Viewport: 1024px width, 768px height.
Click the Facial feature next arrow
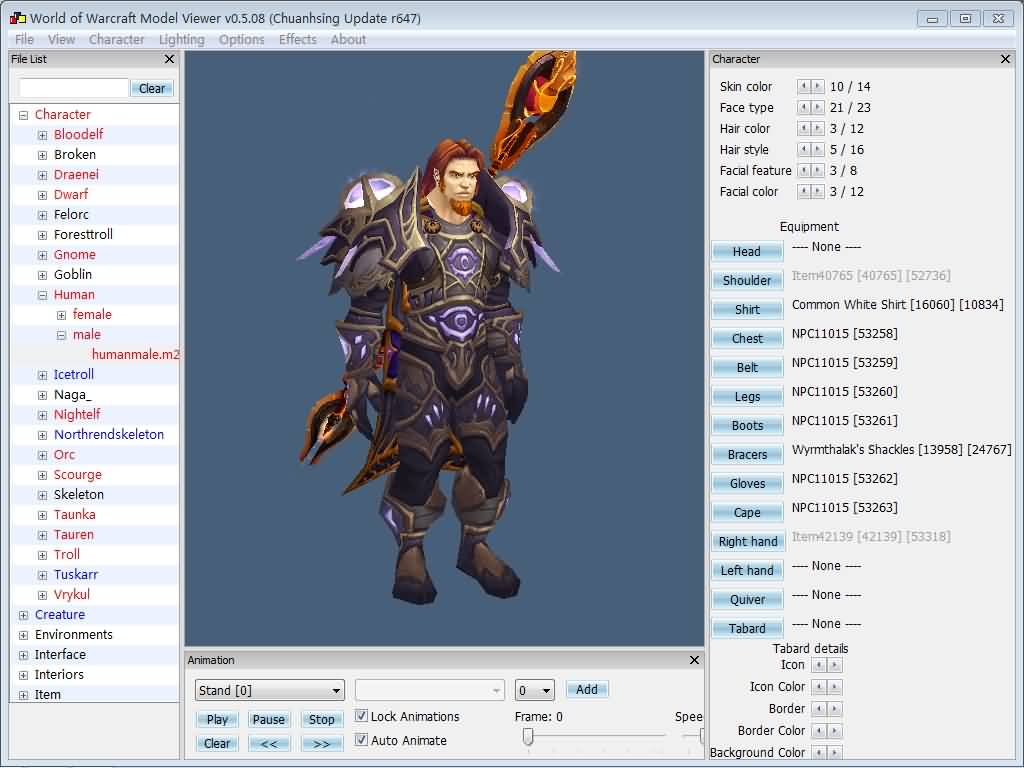(818, 170)
